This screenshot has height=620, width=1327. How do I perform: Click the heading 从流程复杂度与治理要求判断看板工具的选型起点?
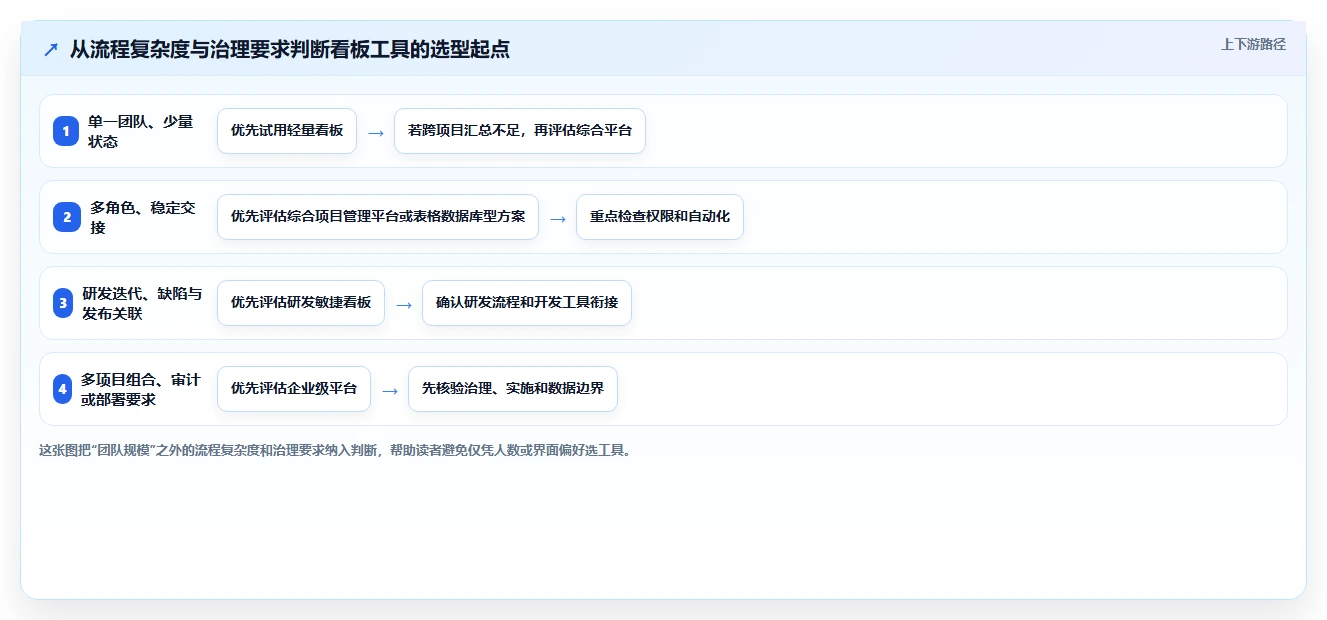290,49
